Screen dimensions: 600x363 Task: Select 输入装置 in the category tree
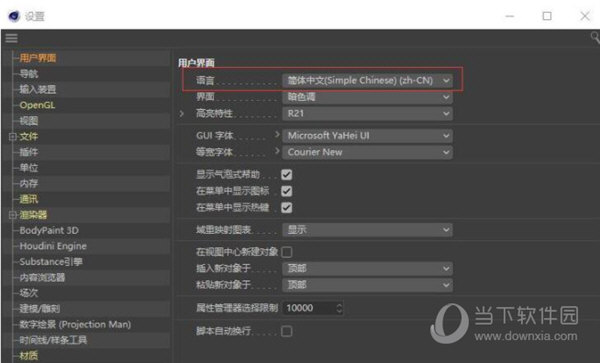tap(38, 90)
